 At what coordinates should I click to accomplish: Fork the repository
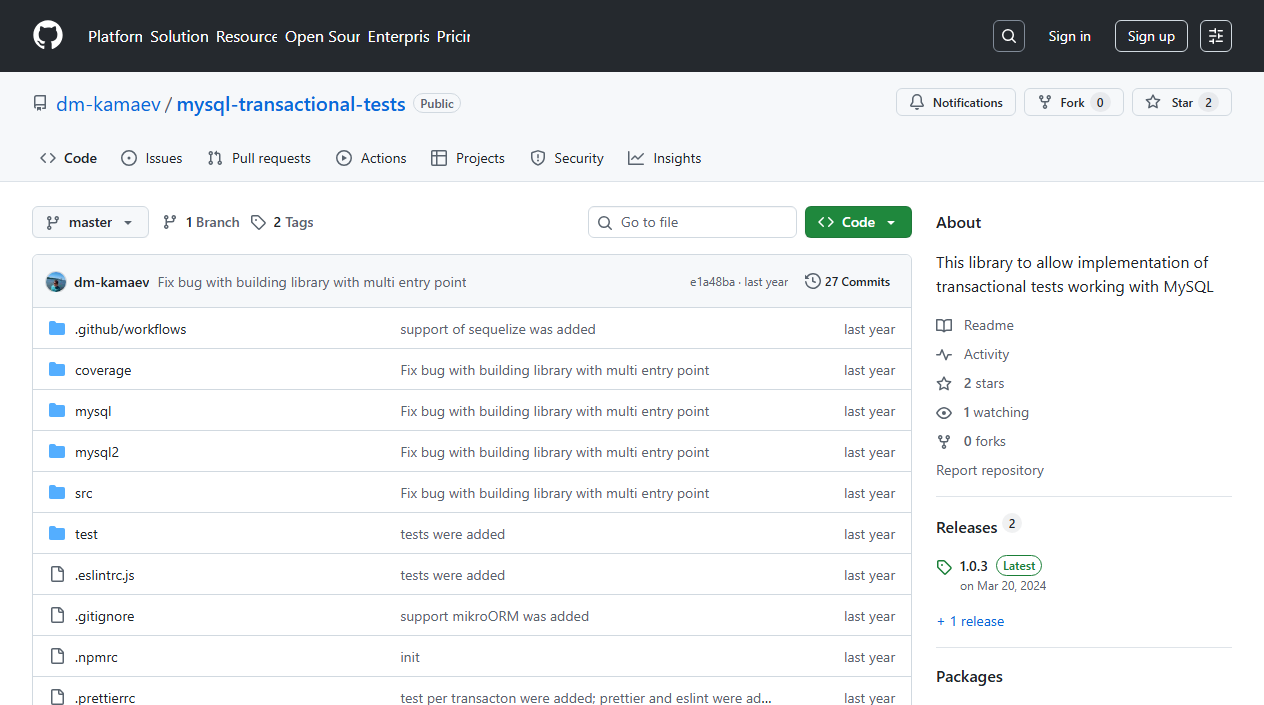pyautogui.click(x=1073, y=102)
